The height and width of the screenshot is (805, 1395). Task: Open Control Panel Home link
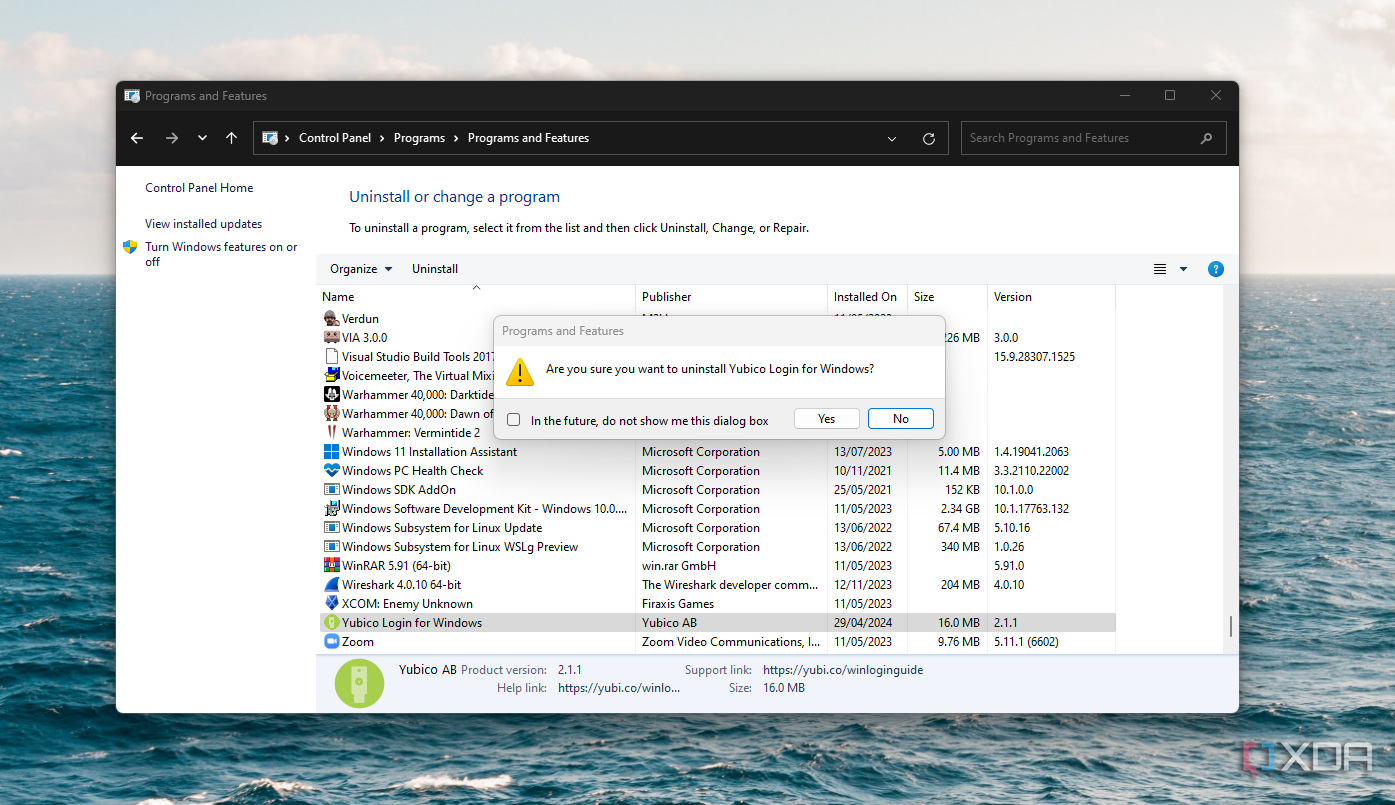199,188
